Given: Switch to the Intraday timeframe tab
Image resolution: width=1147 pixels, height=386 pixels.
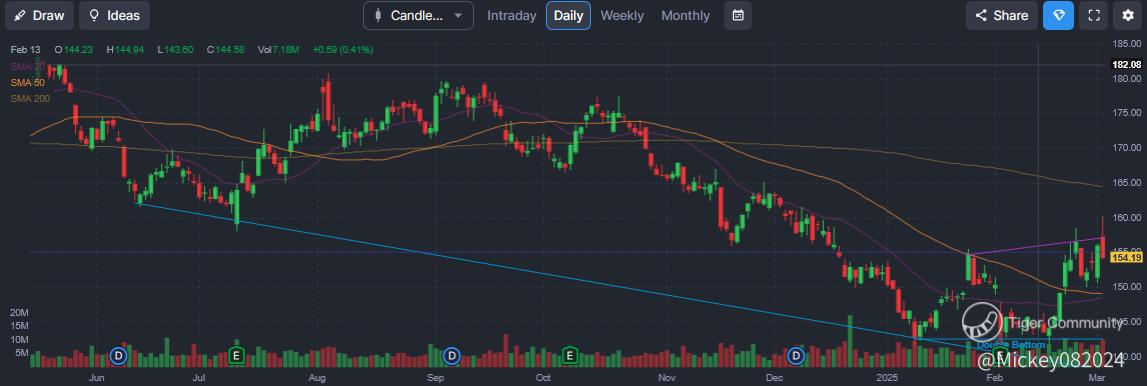Looking at the screenshot, I should click(511, 15).
